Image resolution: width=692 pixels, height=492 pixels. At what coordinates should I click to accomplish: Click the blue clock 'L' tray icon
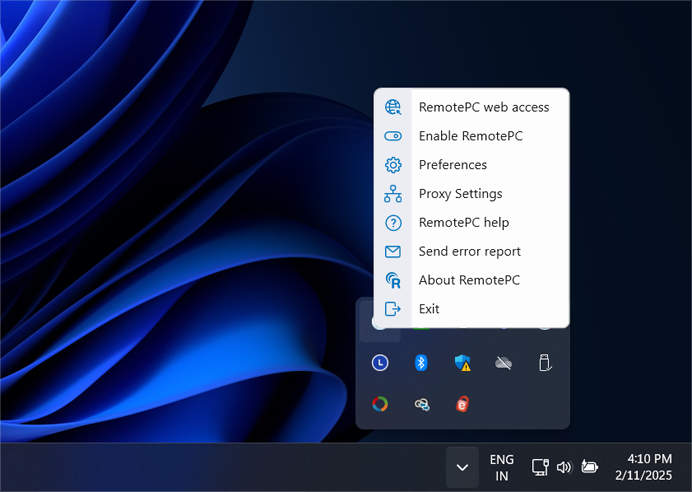(x=380, y=363)
